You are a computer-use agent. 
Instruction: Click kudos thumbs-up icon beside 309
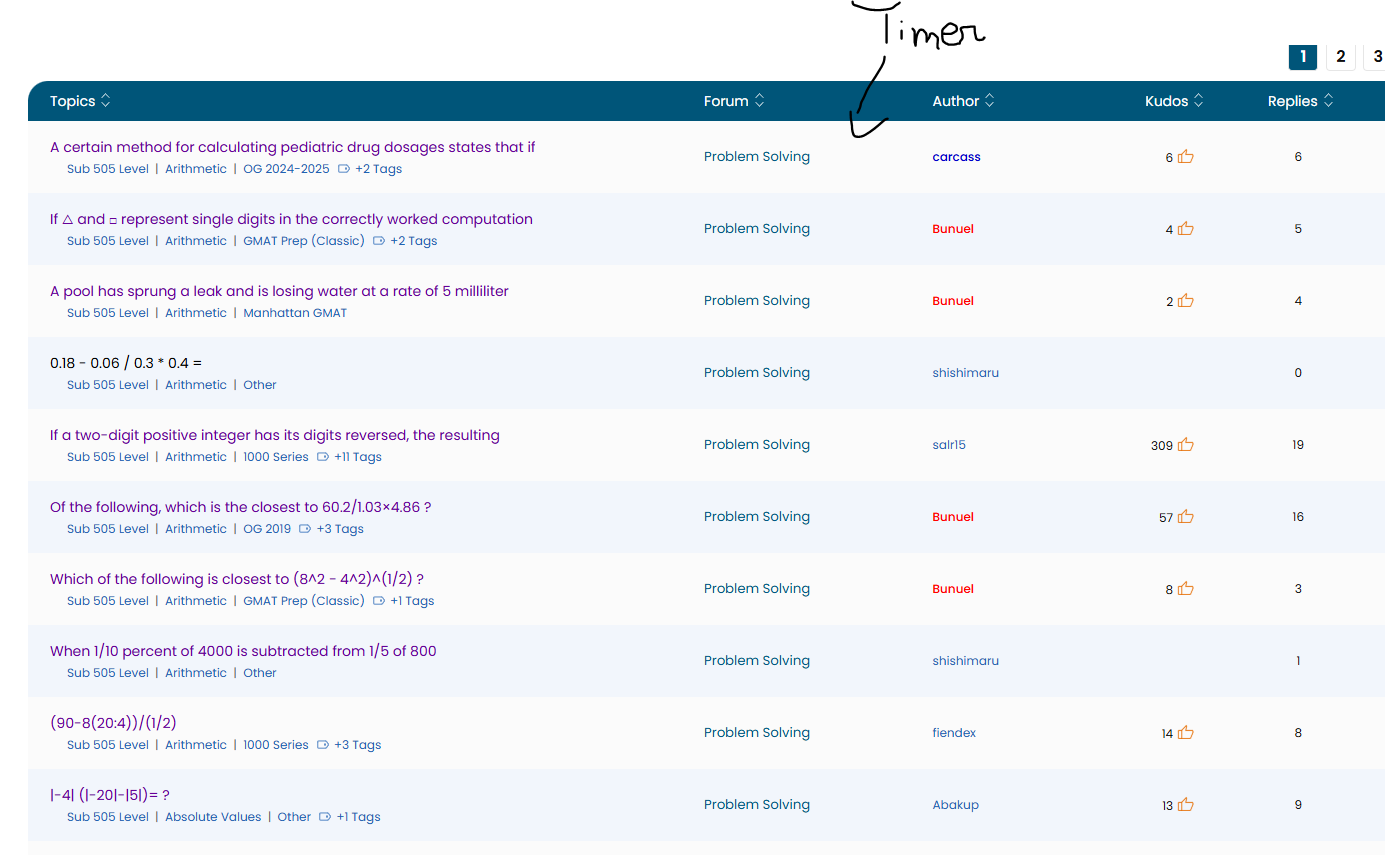(1186, 445)
